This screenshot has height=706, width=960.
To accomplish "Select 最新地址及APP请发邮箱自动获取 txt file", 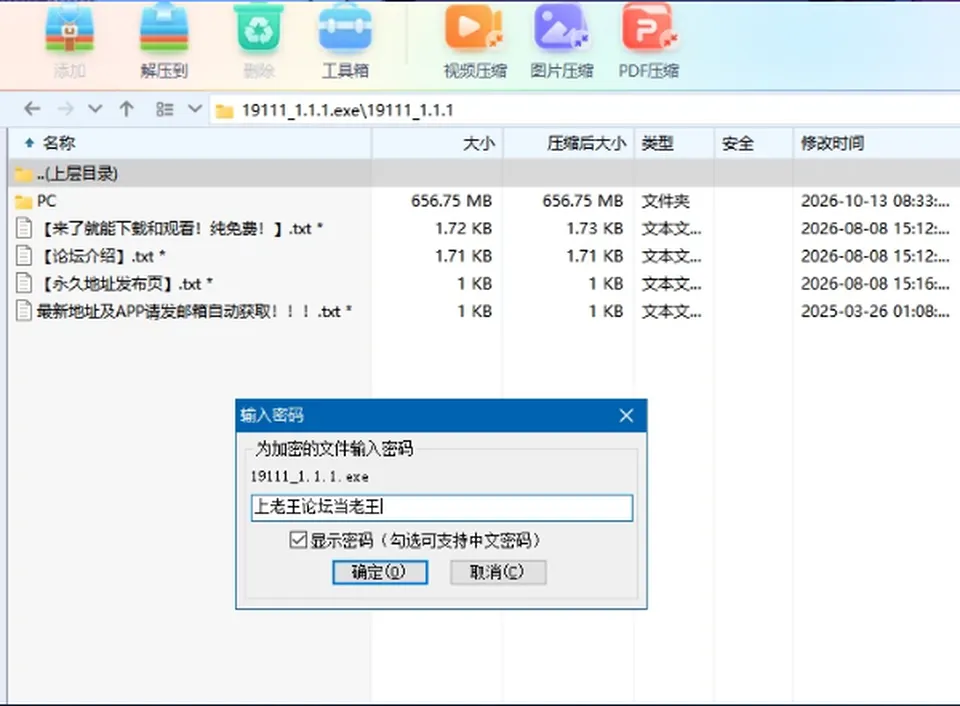I will pos(484,311).
